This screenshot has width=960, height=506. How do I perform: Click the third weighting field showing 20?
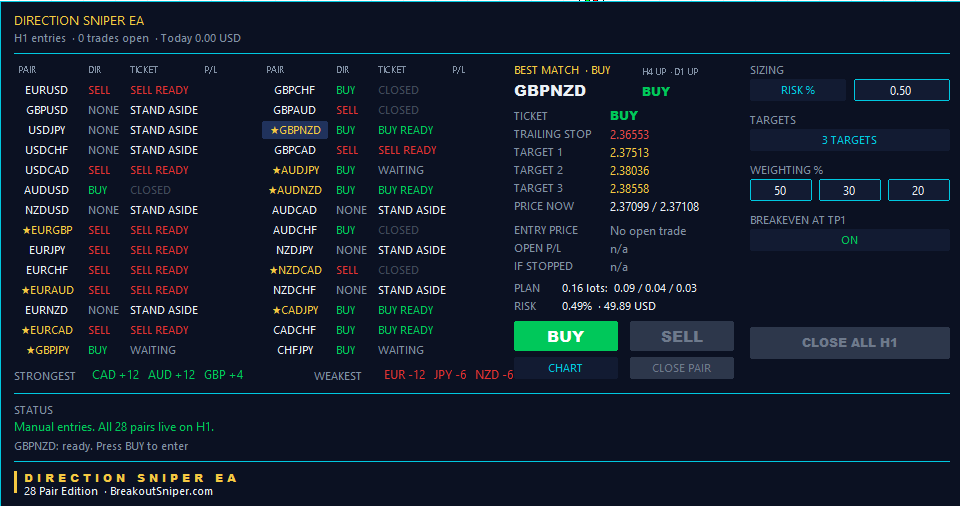click(x=918, y=191)
